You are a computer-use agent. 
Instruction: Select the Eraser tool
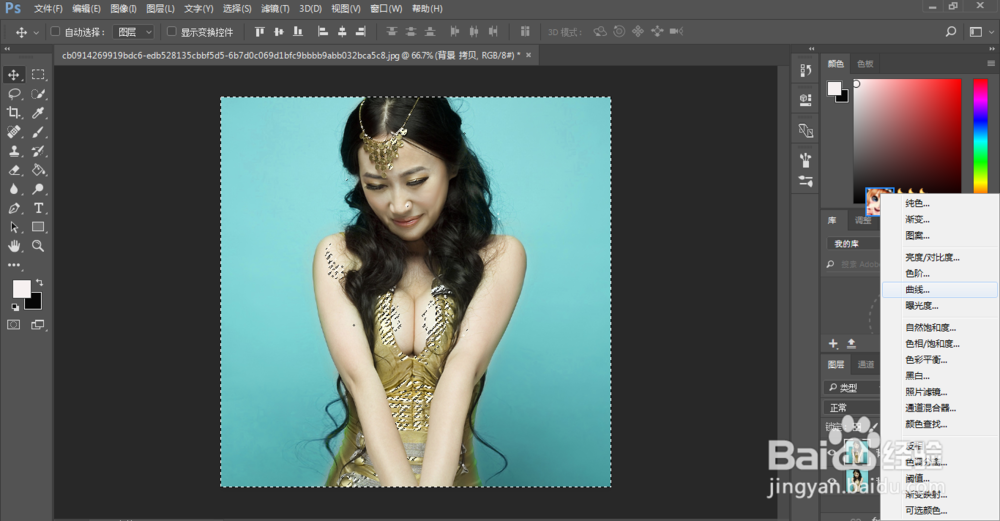13,170
